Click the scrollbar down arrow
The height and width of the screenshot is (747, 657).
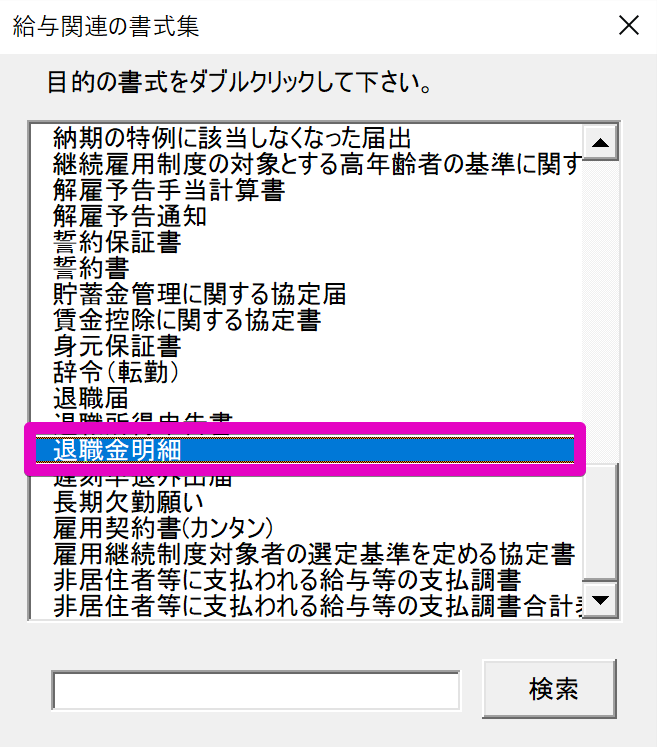(600, 600)
